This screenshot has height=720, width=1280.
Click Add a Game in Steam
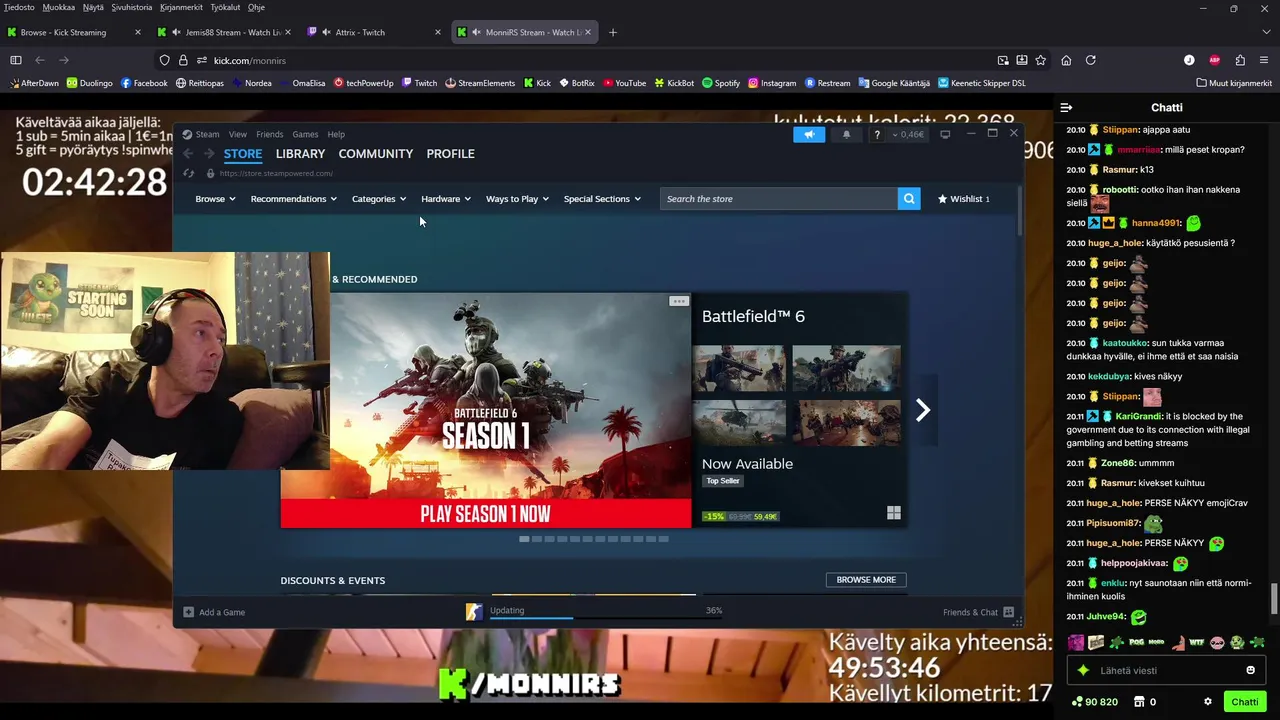click(214, 612)
